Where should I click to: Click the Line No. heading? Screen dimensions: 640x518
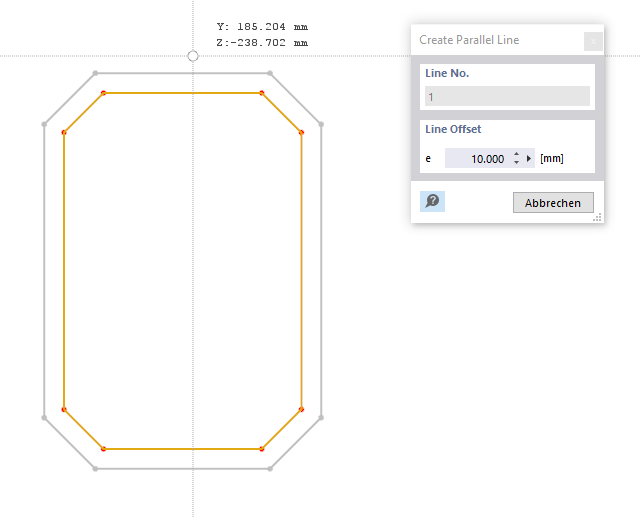(447, 73)
